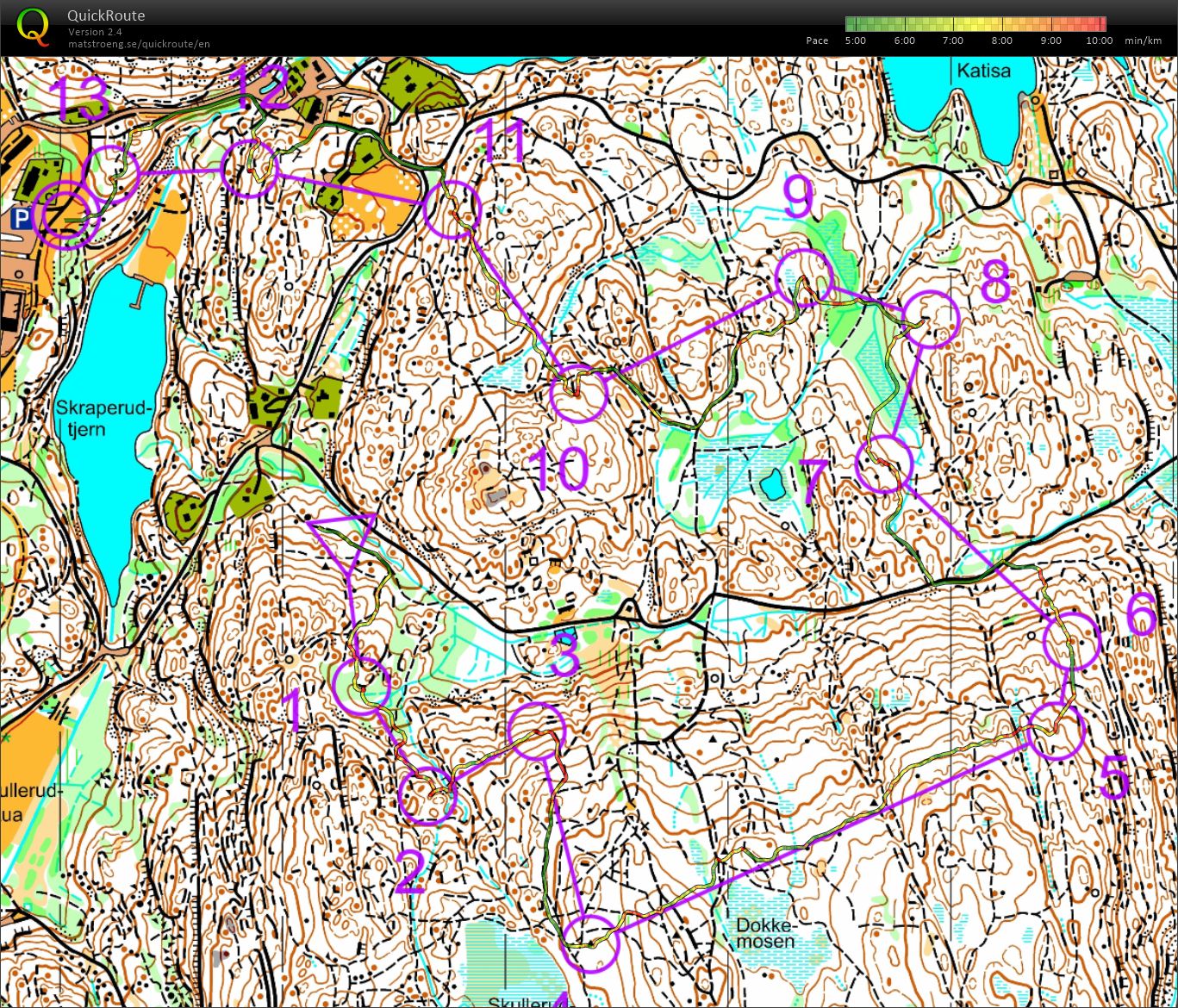Click the control 7 circle
This screenshot has height=1008, width=1178.
tap(884, 464)
